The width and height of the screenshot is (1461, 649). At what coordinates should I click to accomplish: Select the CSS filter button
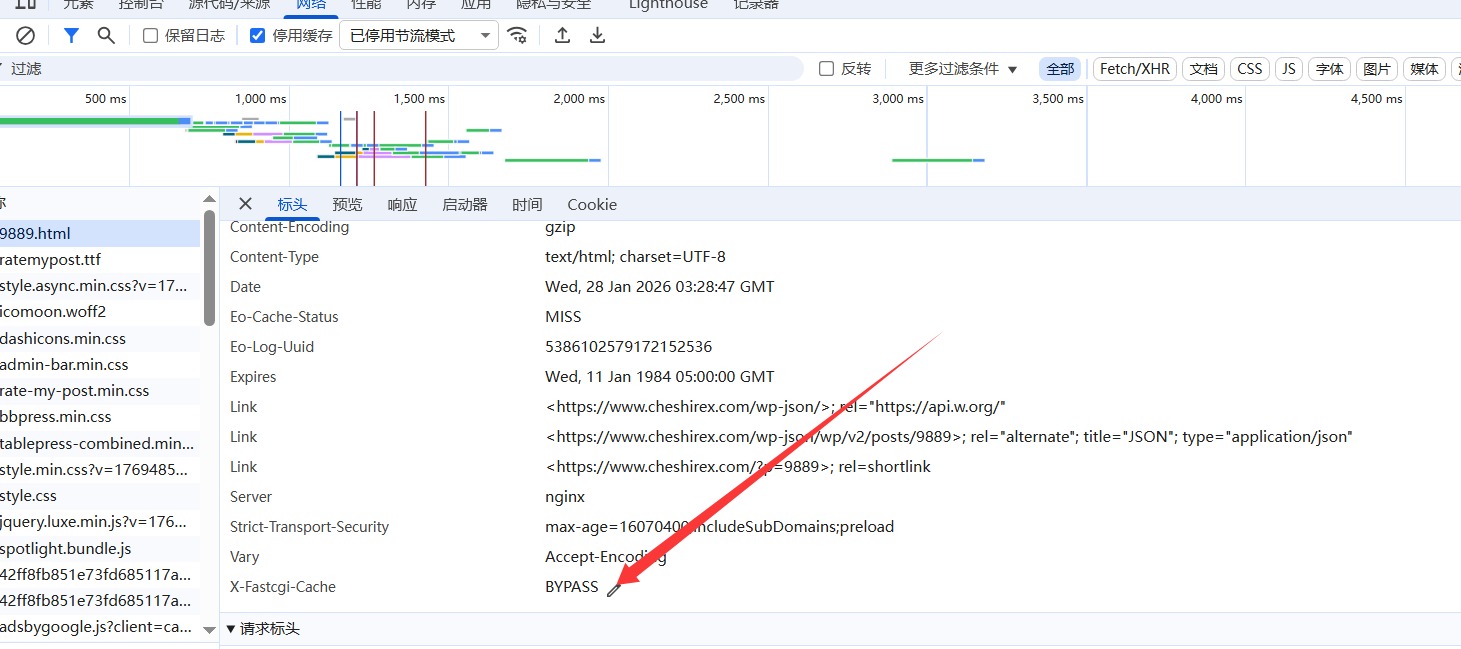pos(1250,69)
